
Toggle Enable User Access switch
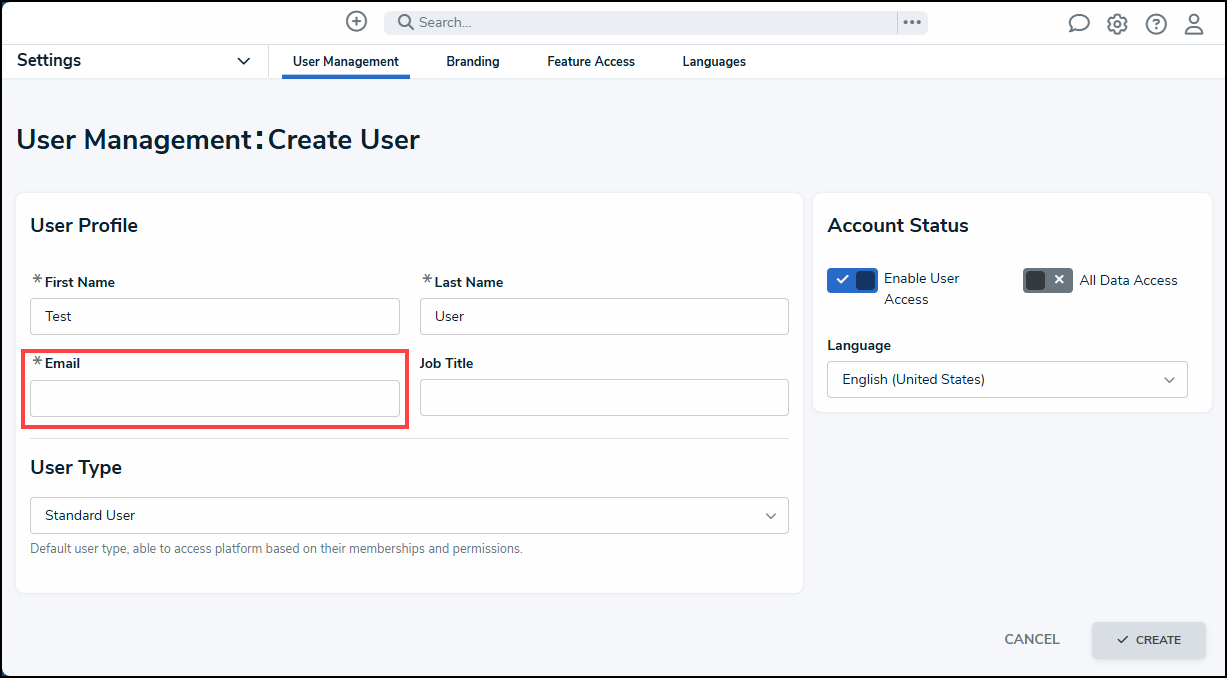[852, 280]
